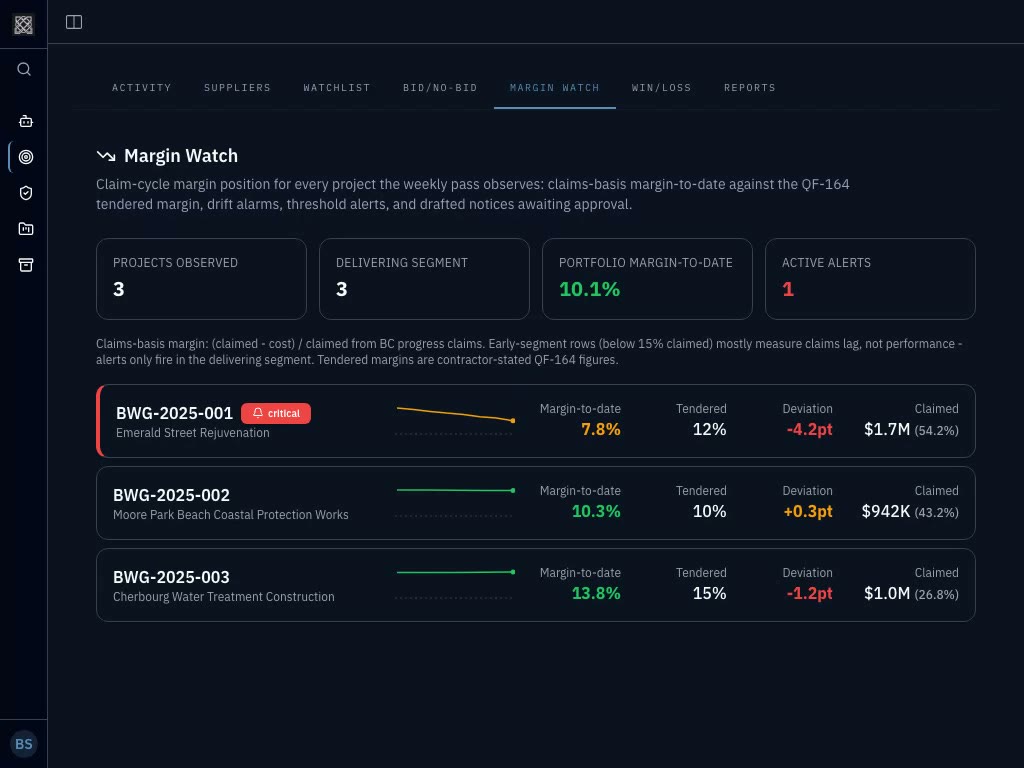The image size is (1024, 768).
Task: Click the BS user avatar
Action: [24, 744]
